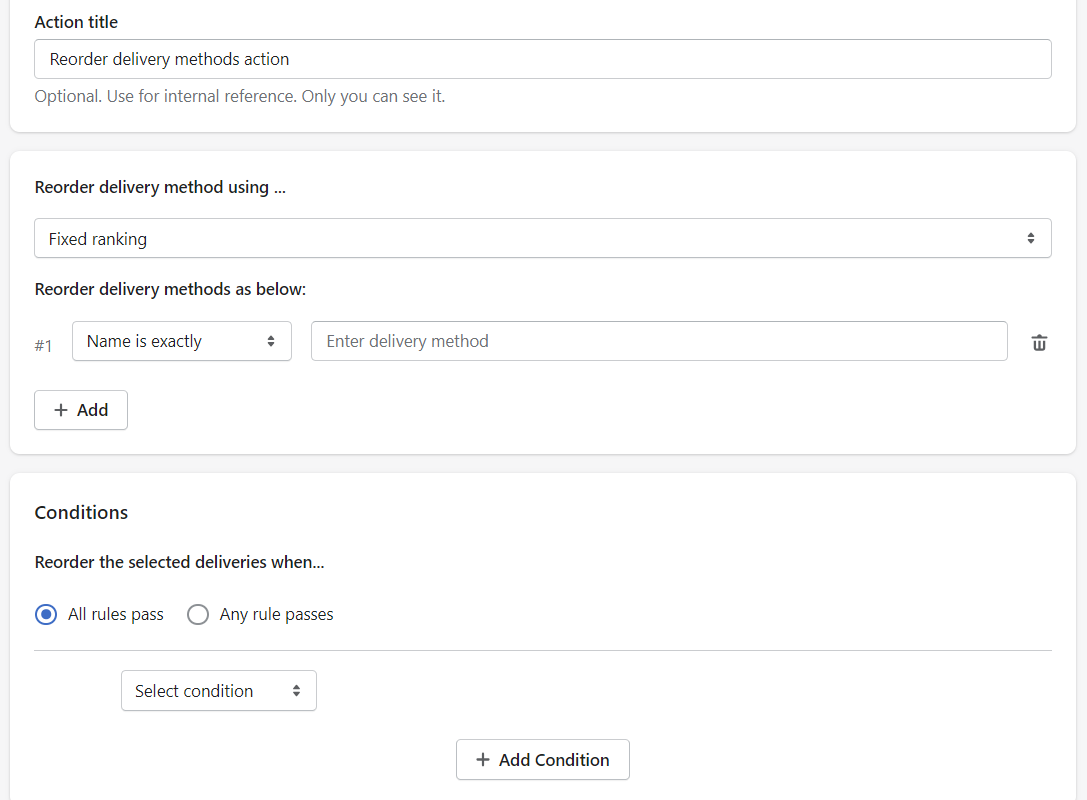This screenshot has height=800, width=1087.
Task: Expand the Name is exactly selector
Action: (182, 341)
